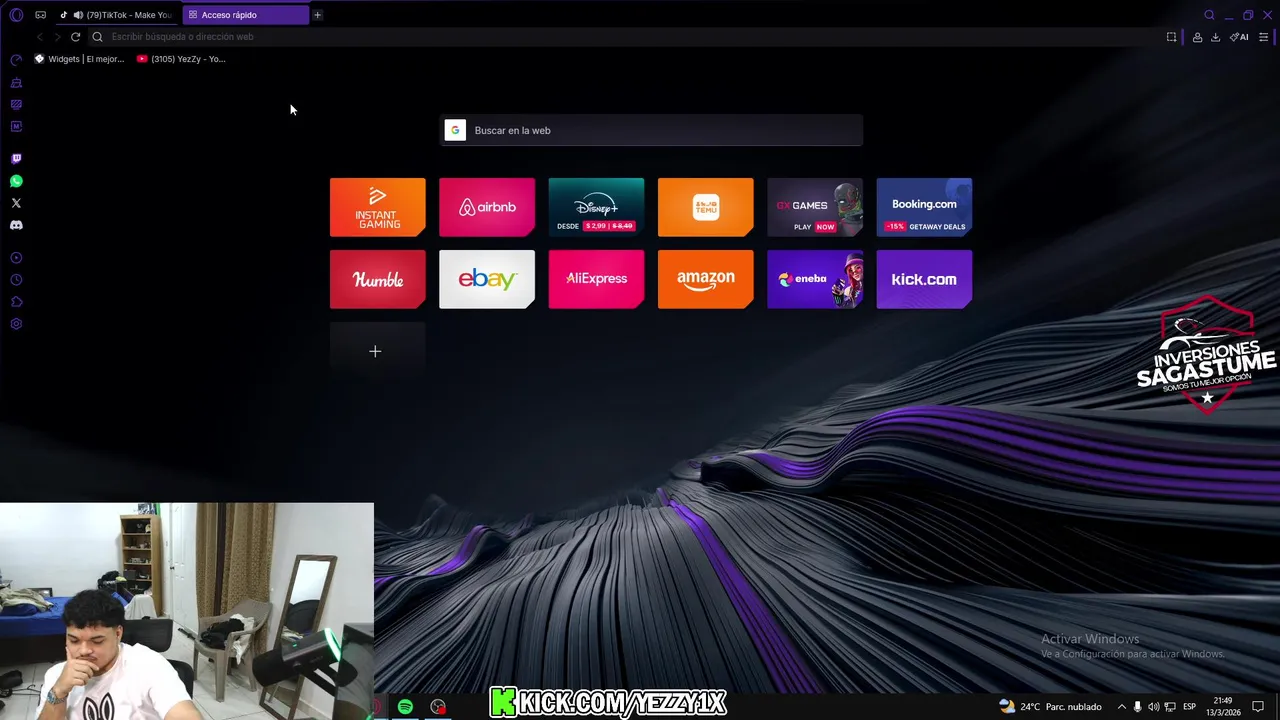Image resolution: width=1280 pixels, height=720 pixels.
Task: Go forward with the forward arrow
Action: coord(57,37)
